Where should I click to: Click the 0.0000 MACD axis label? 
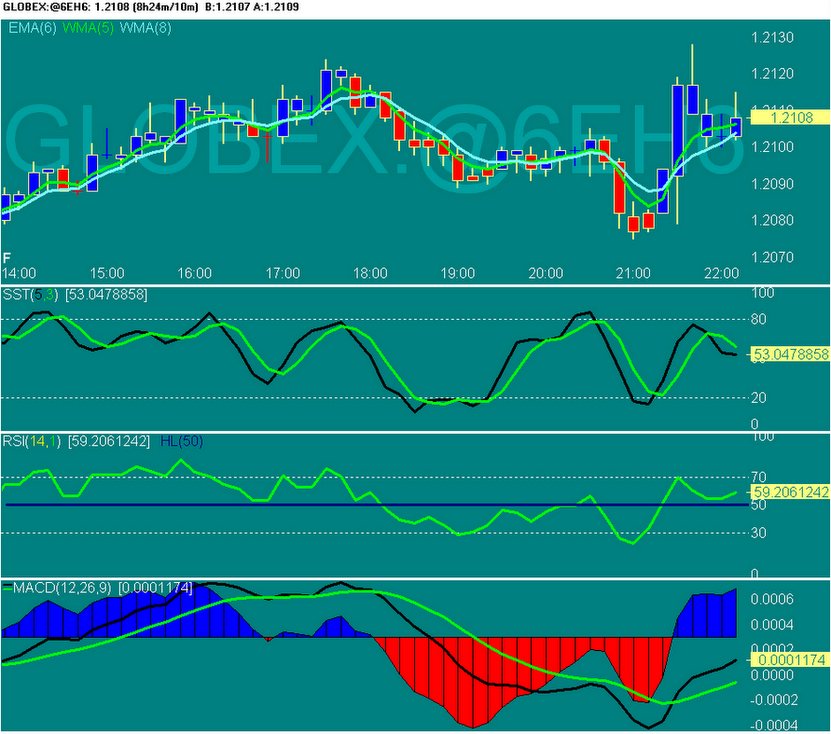click(x=772, y=675)
